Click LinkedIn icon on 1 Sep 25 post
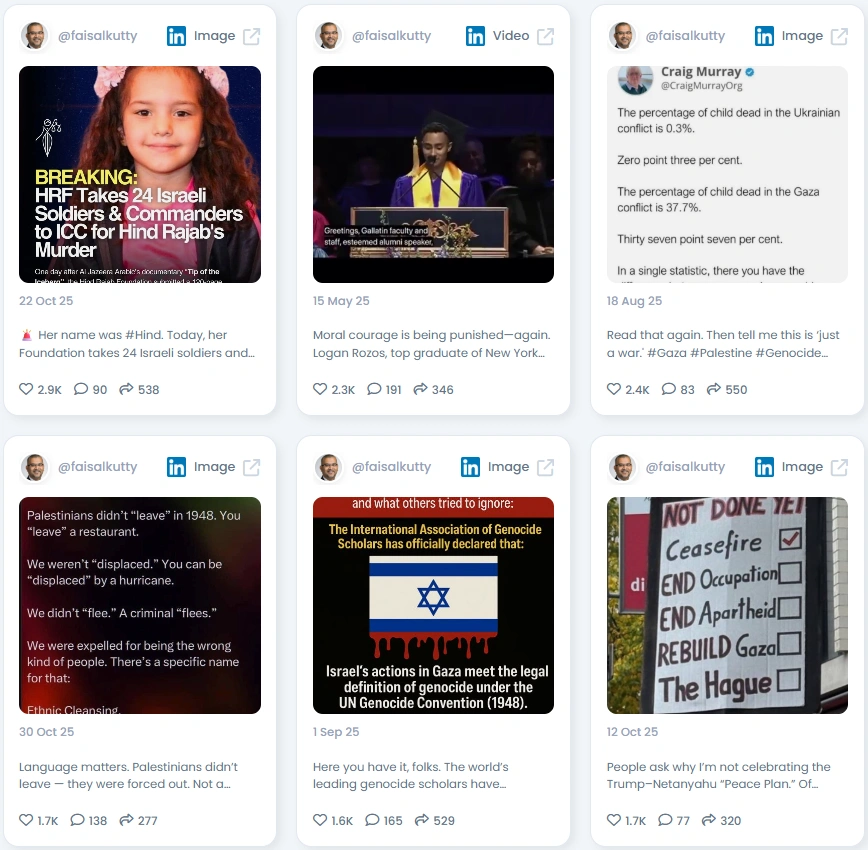 [x=471, y=467]
